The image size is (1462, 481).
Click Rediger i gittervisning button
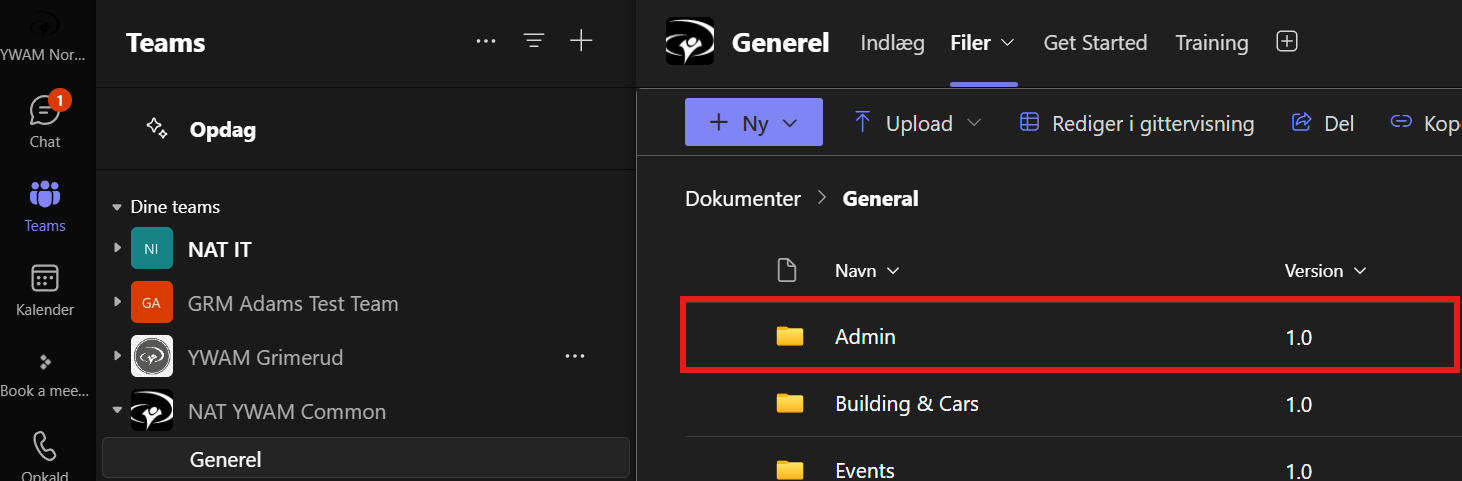point(1137,123)
